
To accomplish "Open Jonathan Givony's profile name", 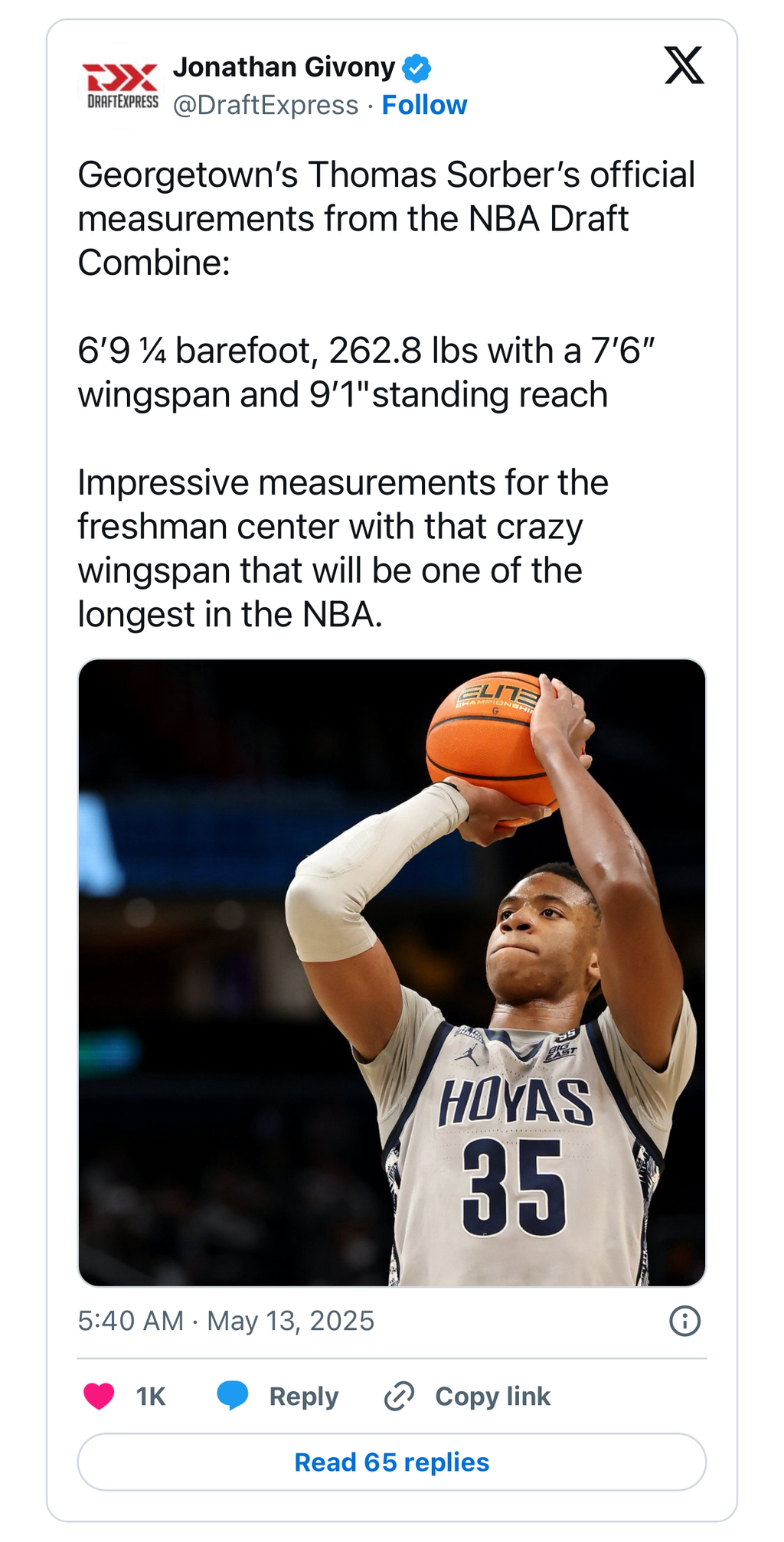I will click(x=284, y=67).
